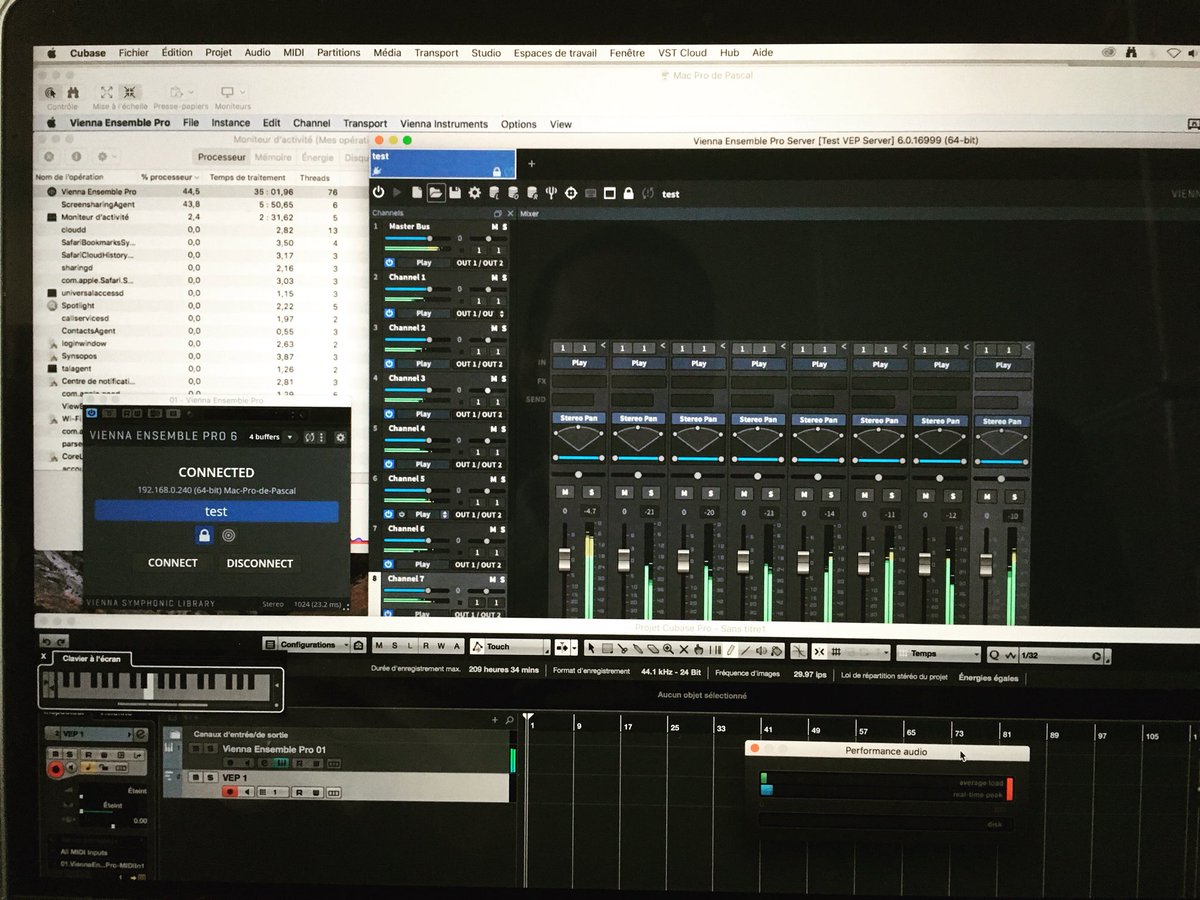
Task: Click the tuning fork icon in VEP toolbar
Action: tap(551, 193)
